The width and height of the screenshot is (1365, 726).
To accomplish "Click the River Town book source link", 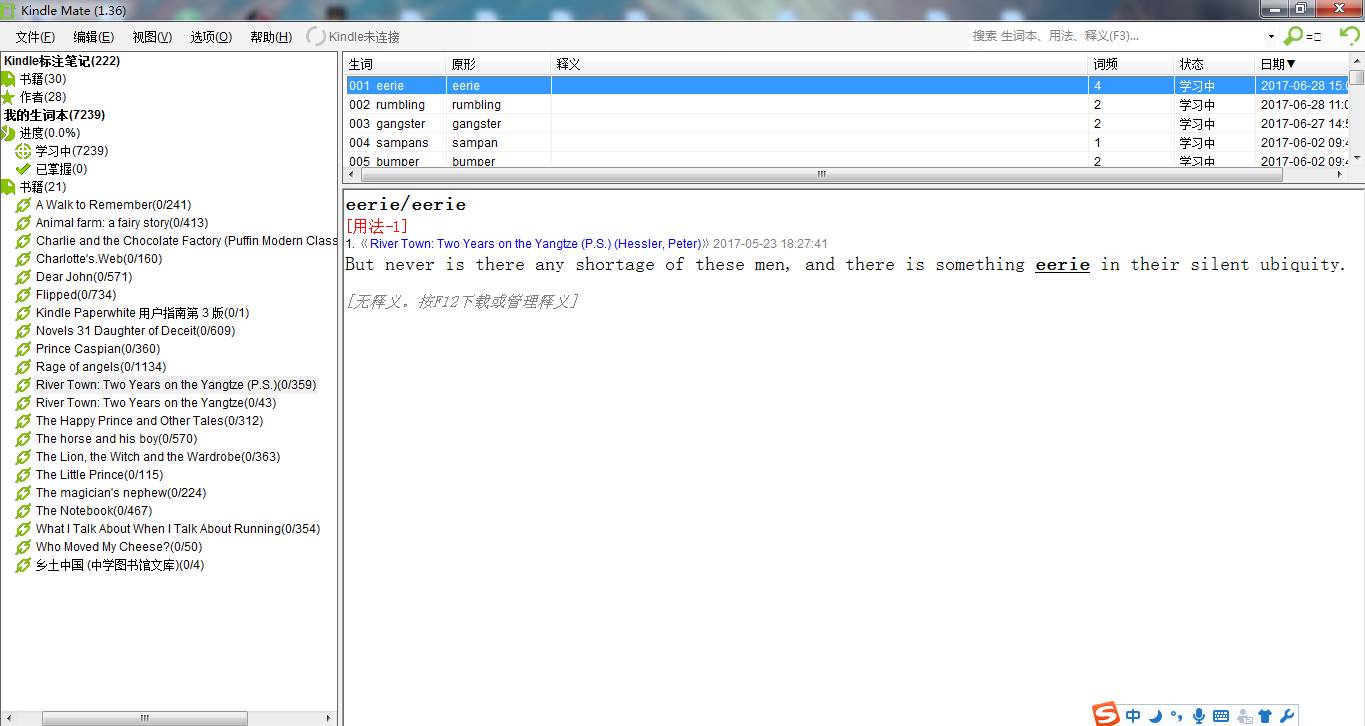I will click(x=535, y=244).
